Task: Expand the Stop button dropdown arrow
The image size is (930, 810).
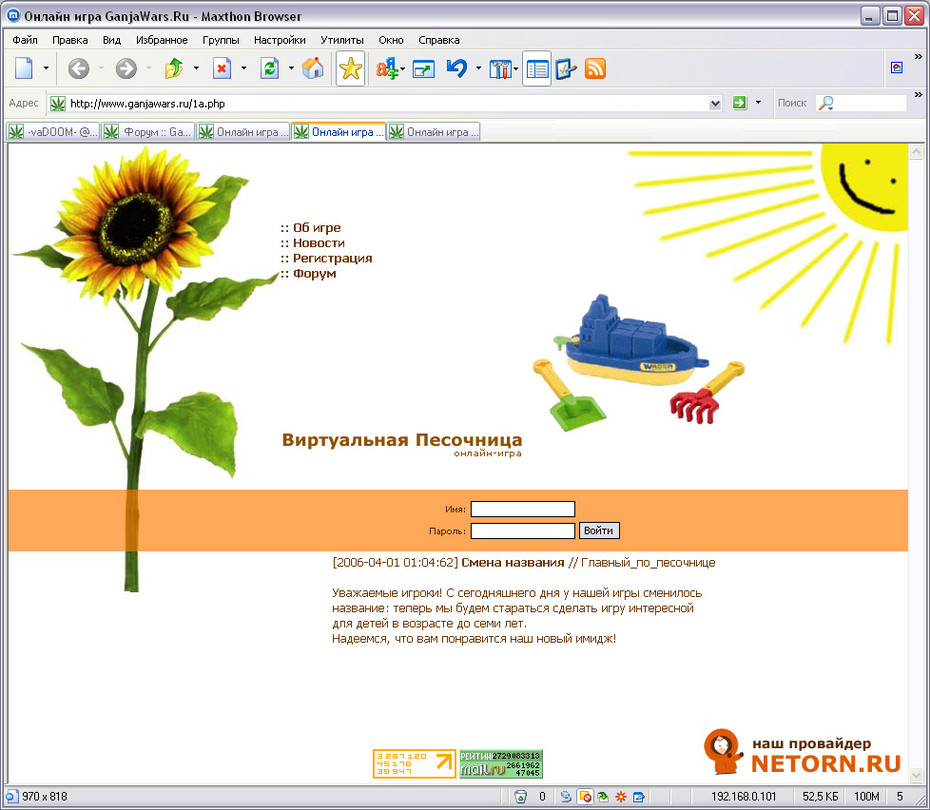Action: pyautogui.click(x=243, y=68)
